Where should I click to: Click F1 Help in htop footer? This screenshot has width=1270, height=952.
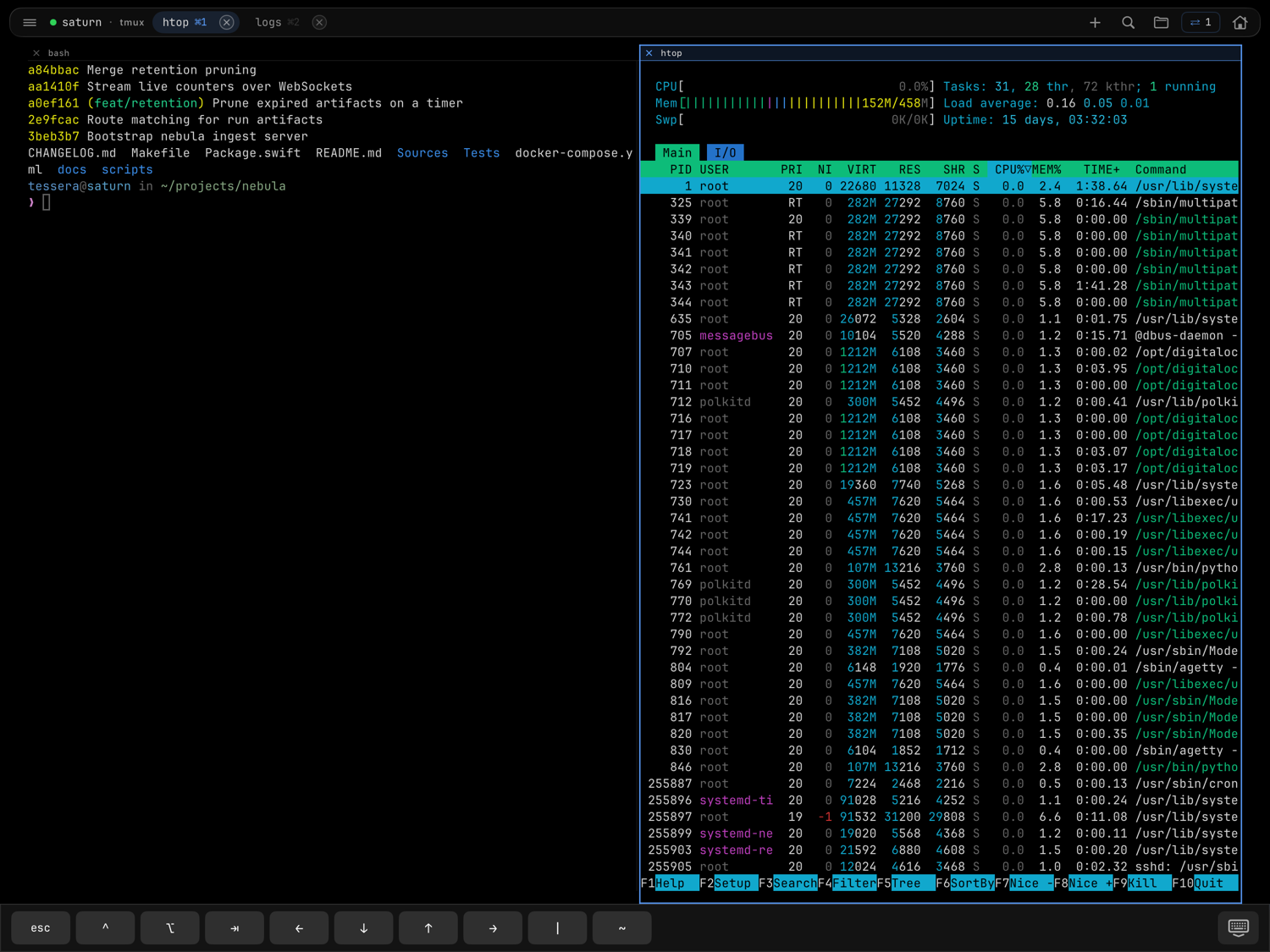point(669,883)
